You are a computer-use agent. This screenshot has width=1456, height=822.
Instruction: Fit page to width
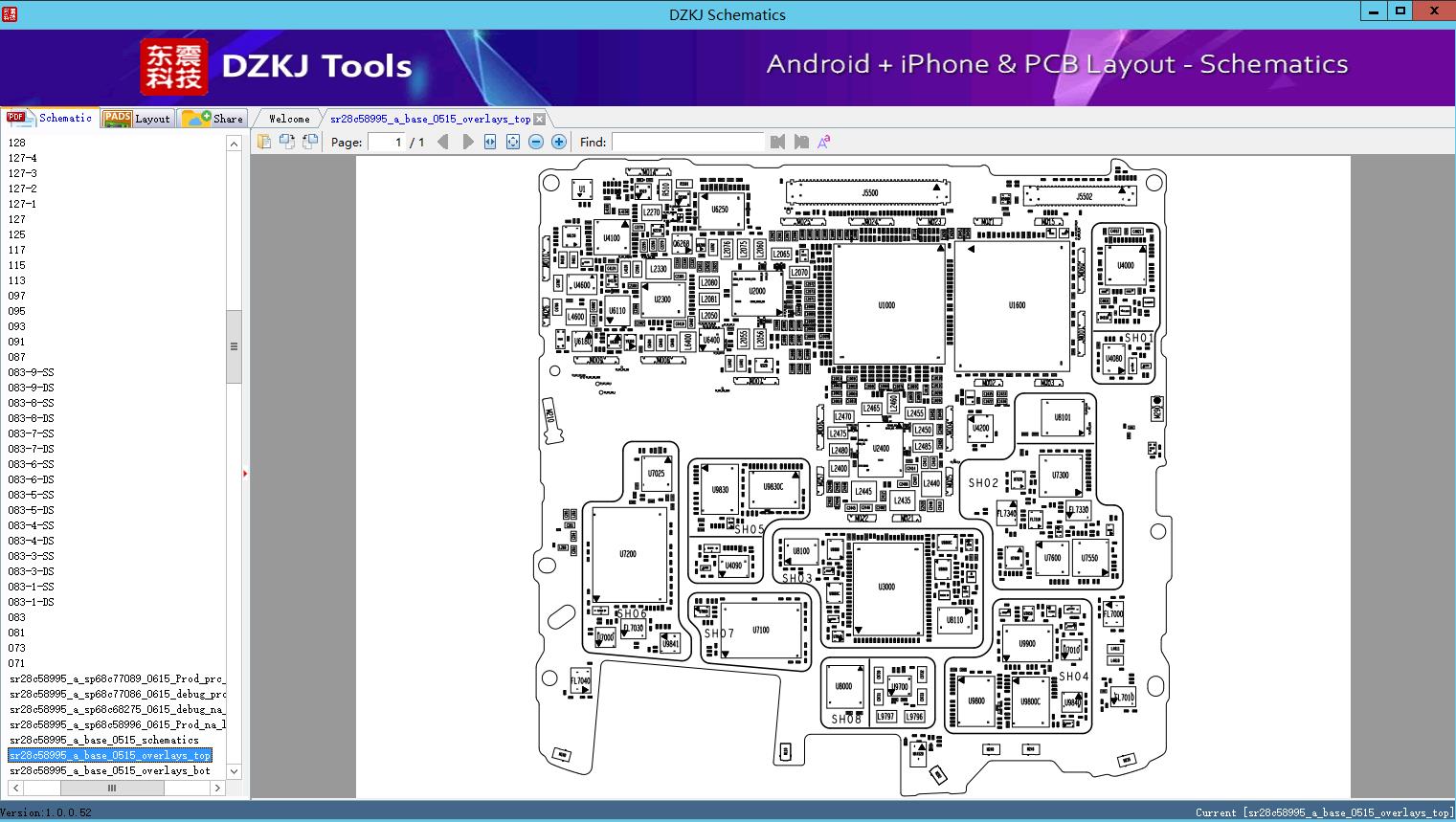tap(490, 142)
